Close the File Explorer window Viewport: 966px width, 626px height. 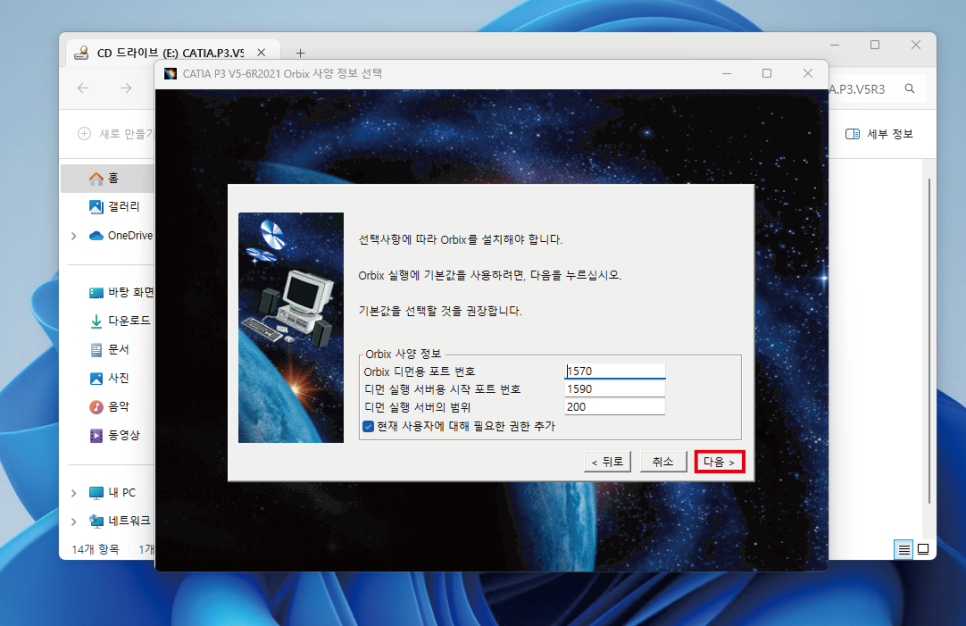915,45
